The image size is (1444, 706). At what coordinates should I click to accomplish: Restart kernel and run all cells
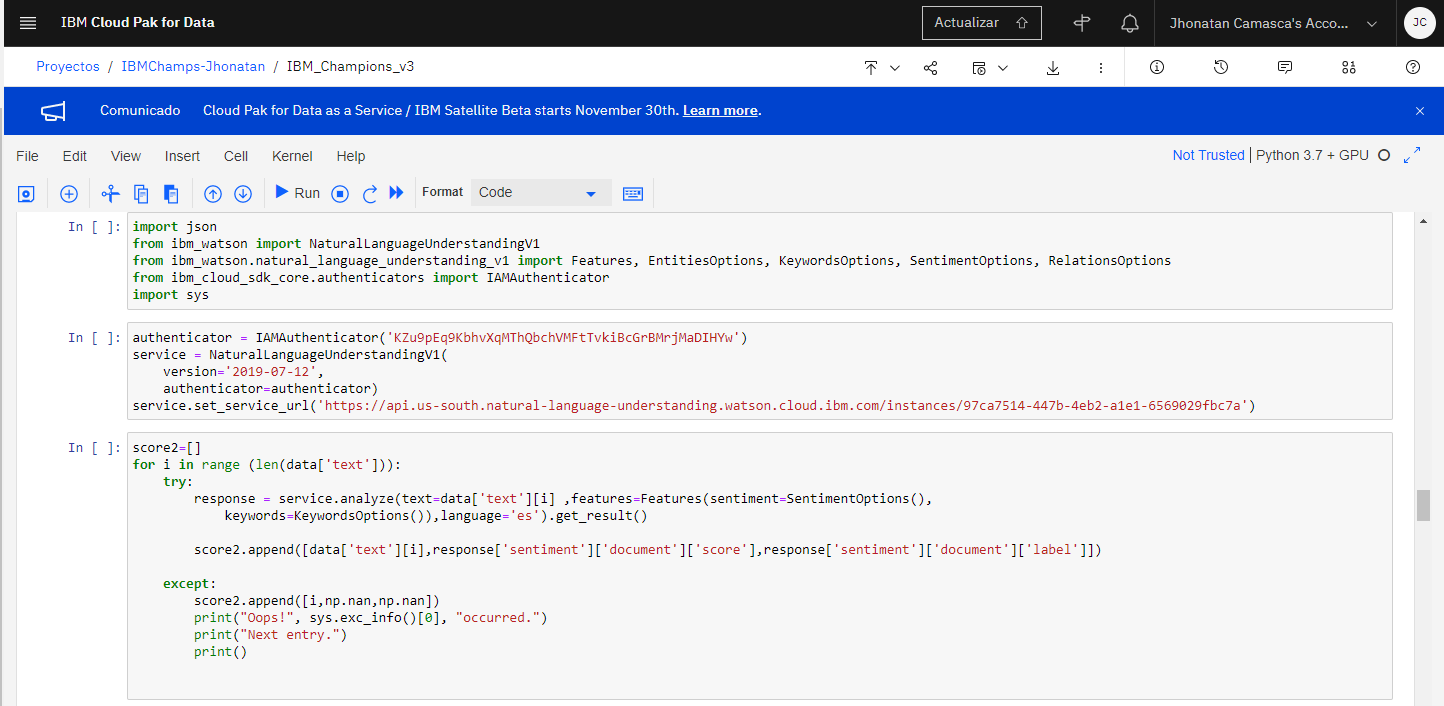tap(397, 193)
